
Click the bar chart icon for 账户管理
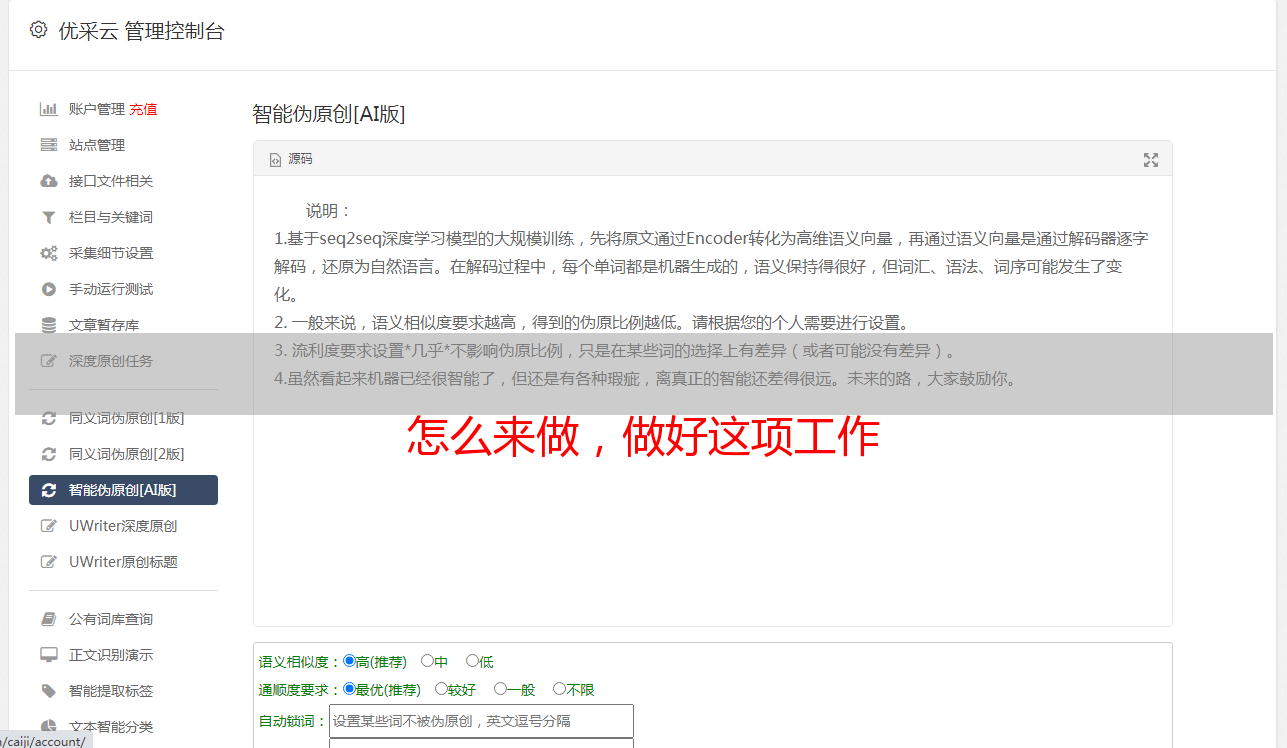pyautogui.click(x=48, y=109)
